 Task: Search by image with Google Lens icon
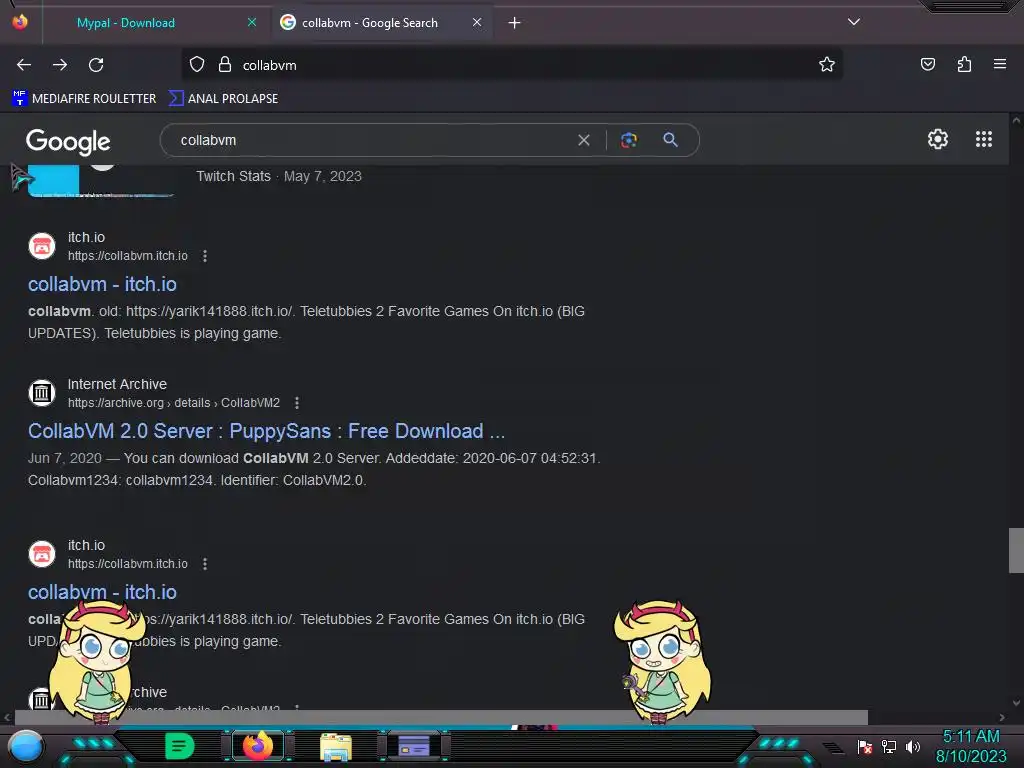point(628,140)
